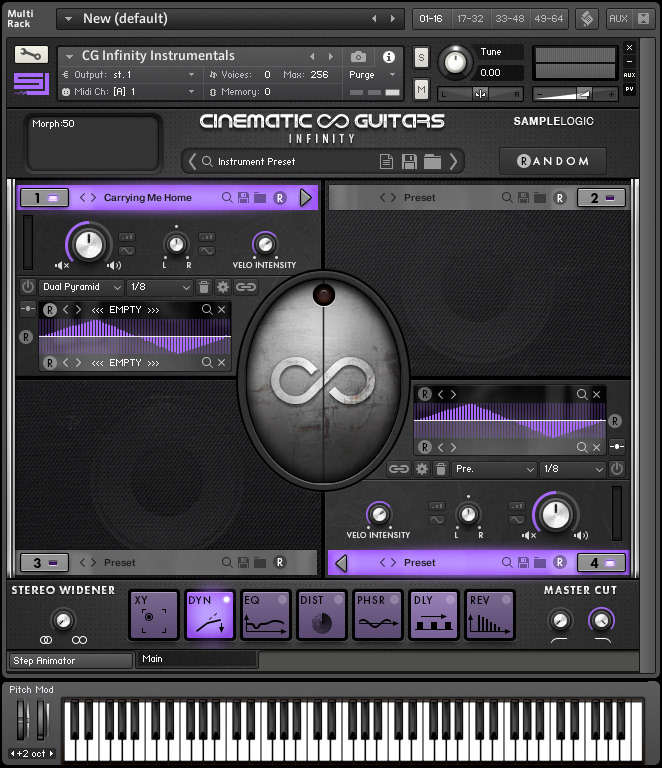
Task: Toggle layer 4 animator power button
Action: [x=617, y=469]
